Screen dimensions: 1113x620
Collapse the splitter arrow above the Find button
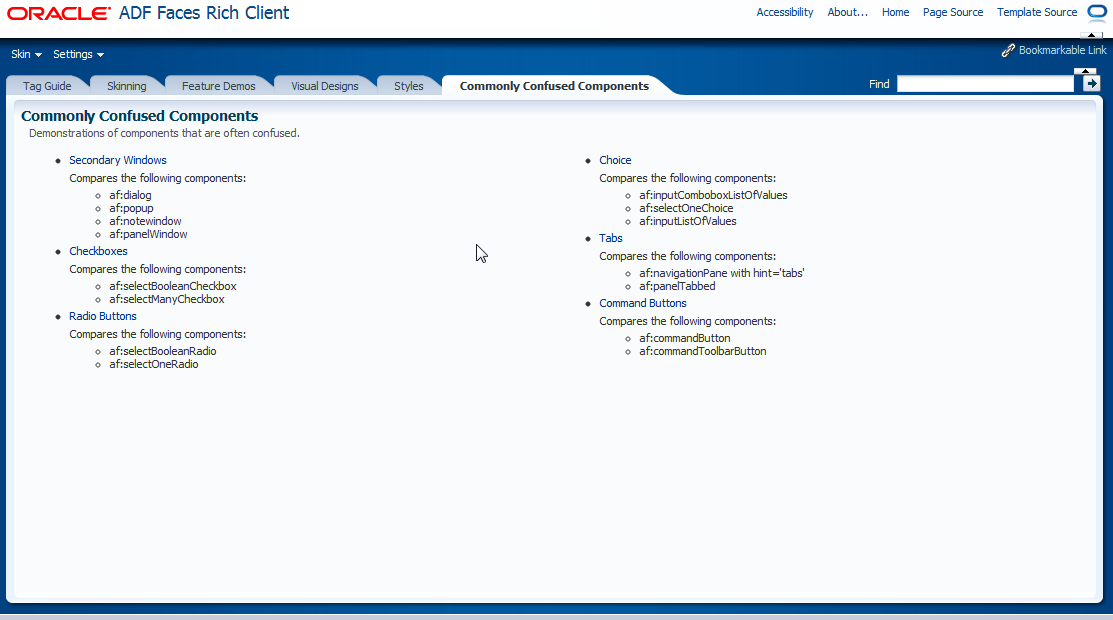[1085, 71]
